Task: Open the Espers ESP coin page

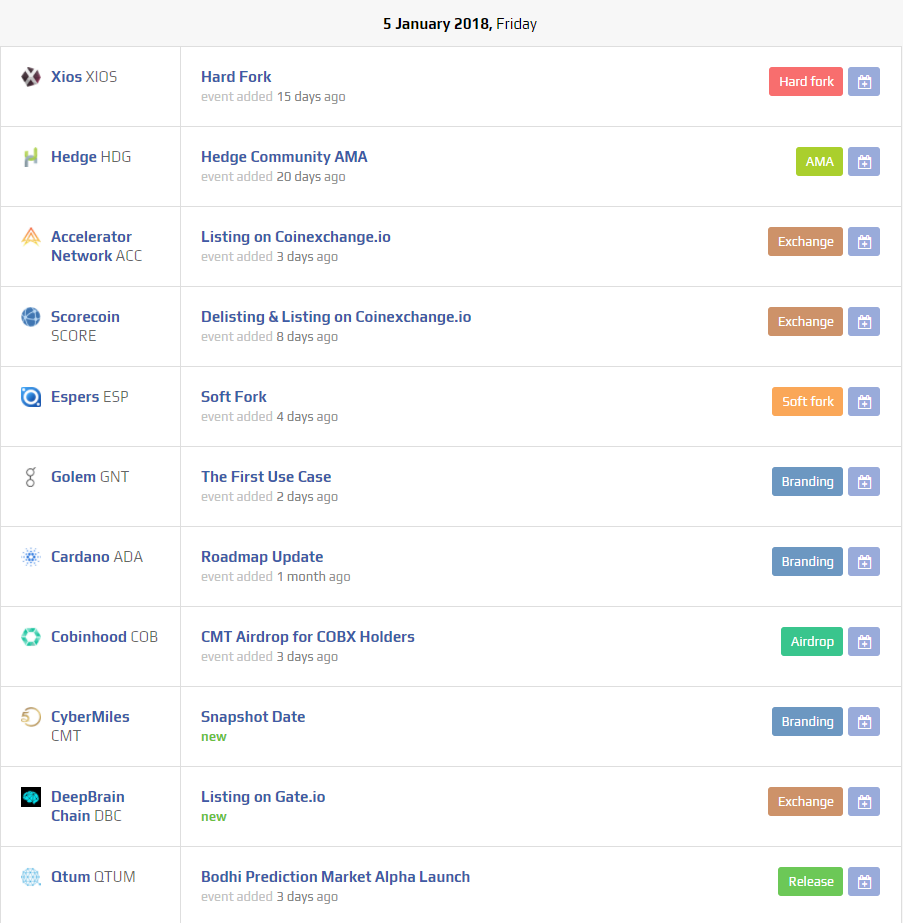Action: point(89,397)
